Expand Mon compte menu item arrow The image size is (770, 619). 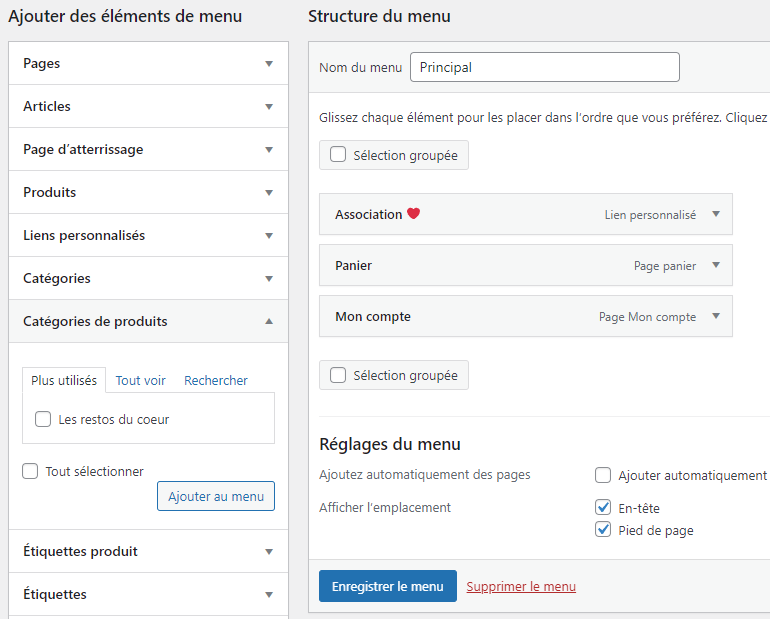716,316
